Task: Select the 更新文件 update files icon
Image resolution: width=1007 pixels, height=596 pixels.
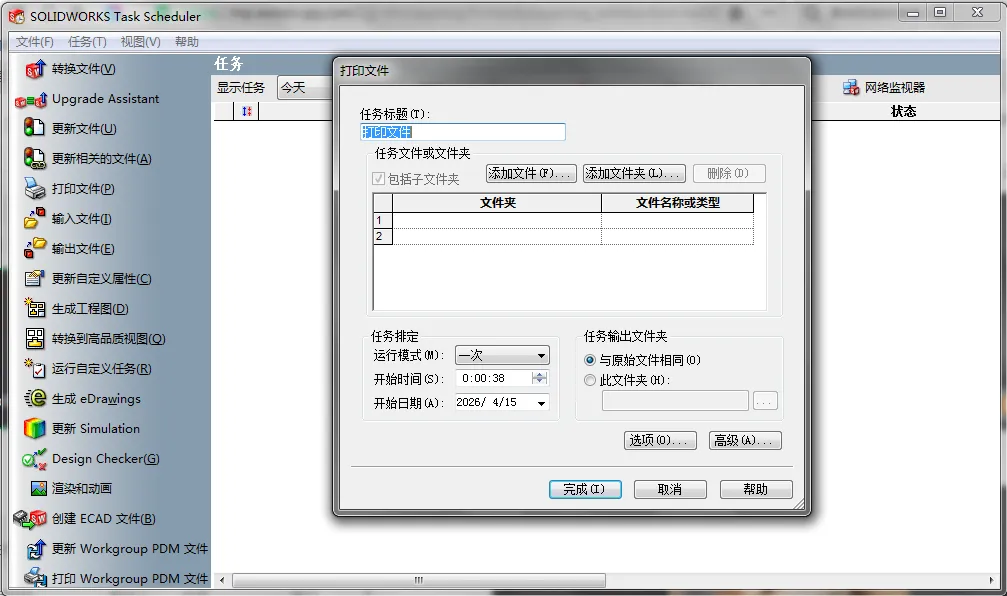Action: point(34,127)
